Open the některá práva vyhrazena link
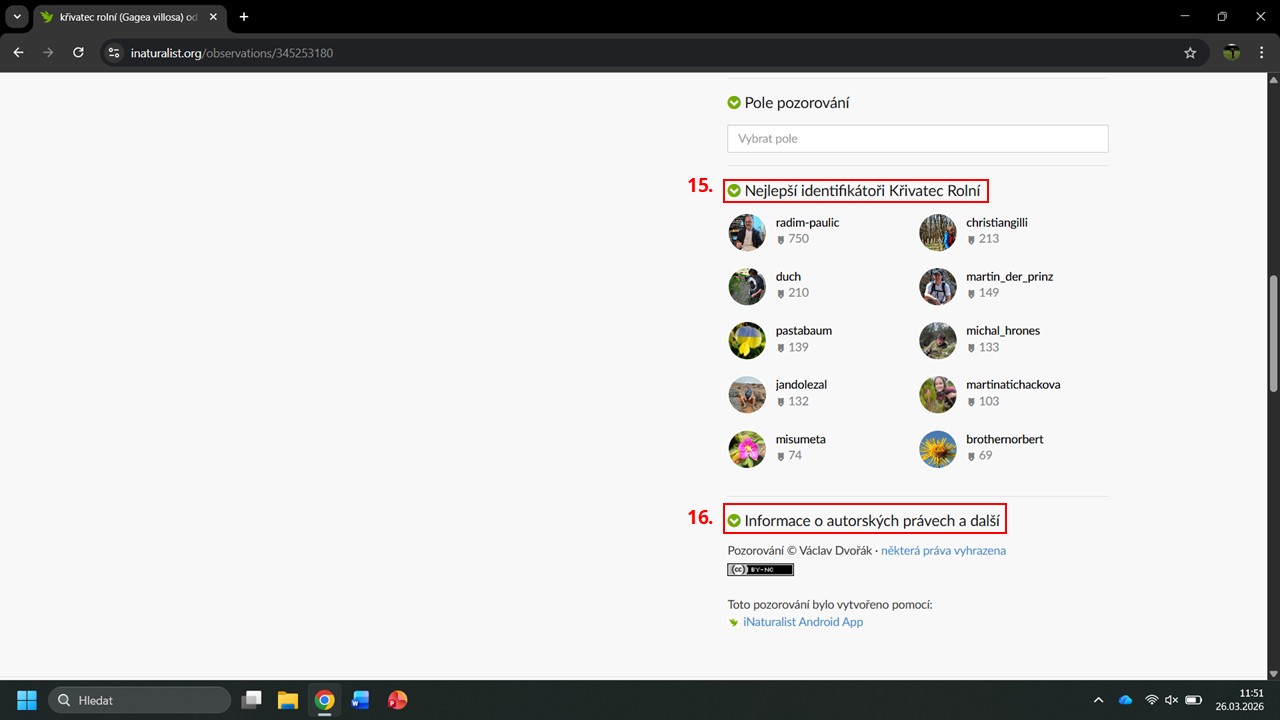Image resolution: width=1280 pixels, height=720 pixels. 943,551
